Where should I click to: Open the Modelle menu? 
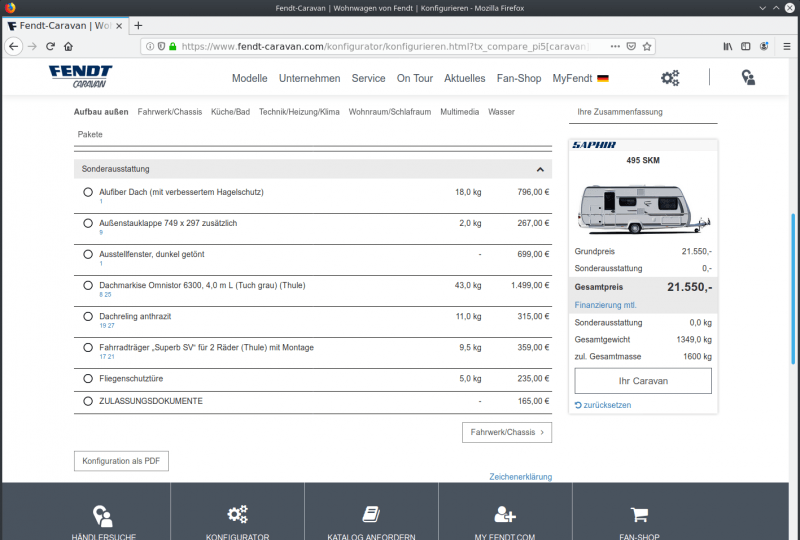(249, 79)
